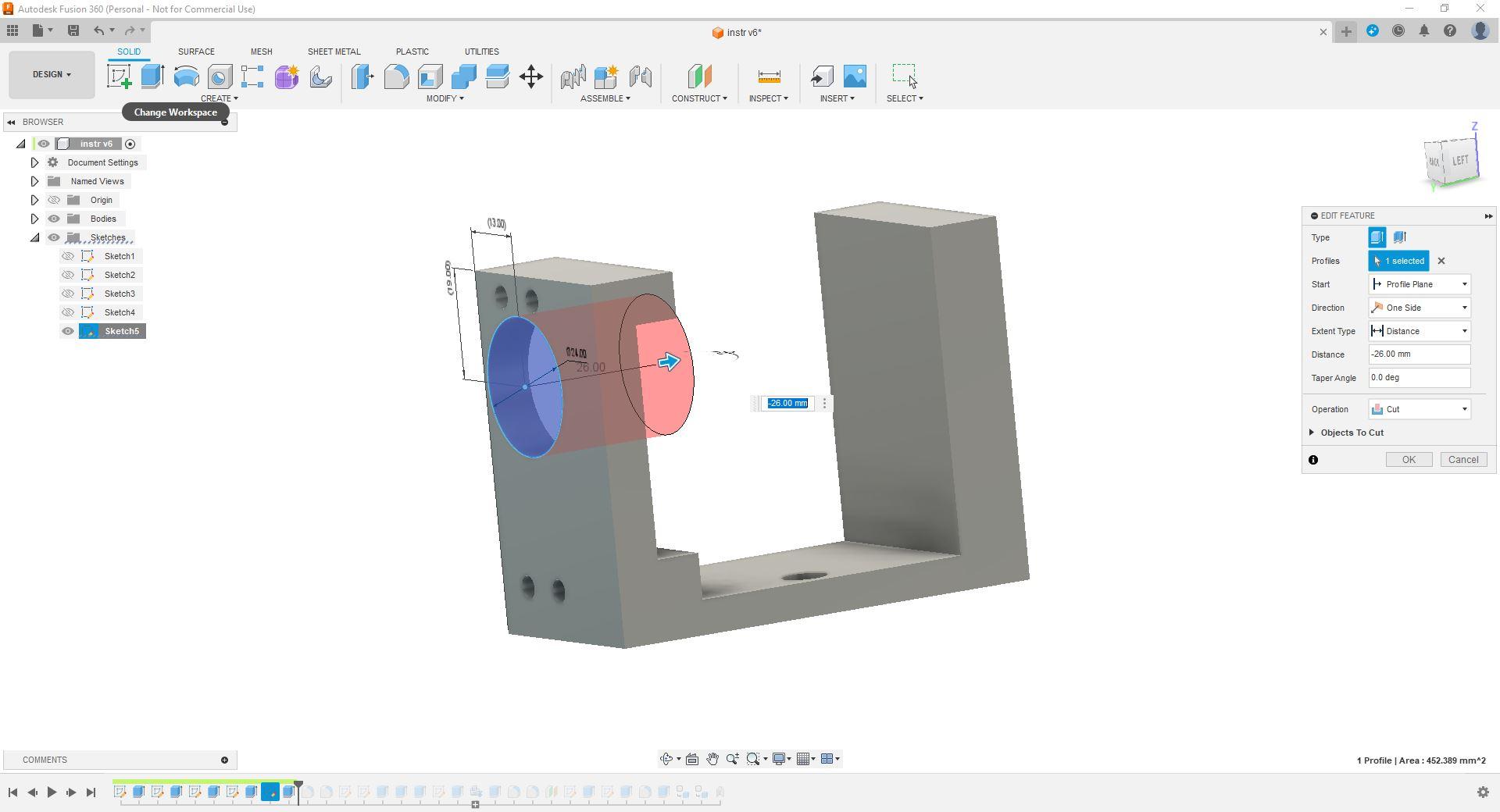Choose the Thin Extrude type icon
Viewport: 1500px width, 812px height.
[1399, 237]
